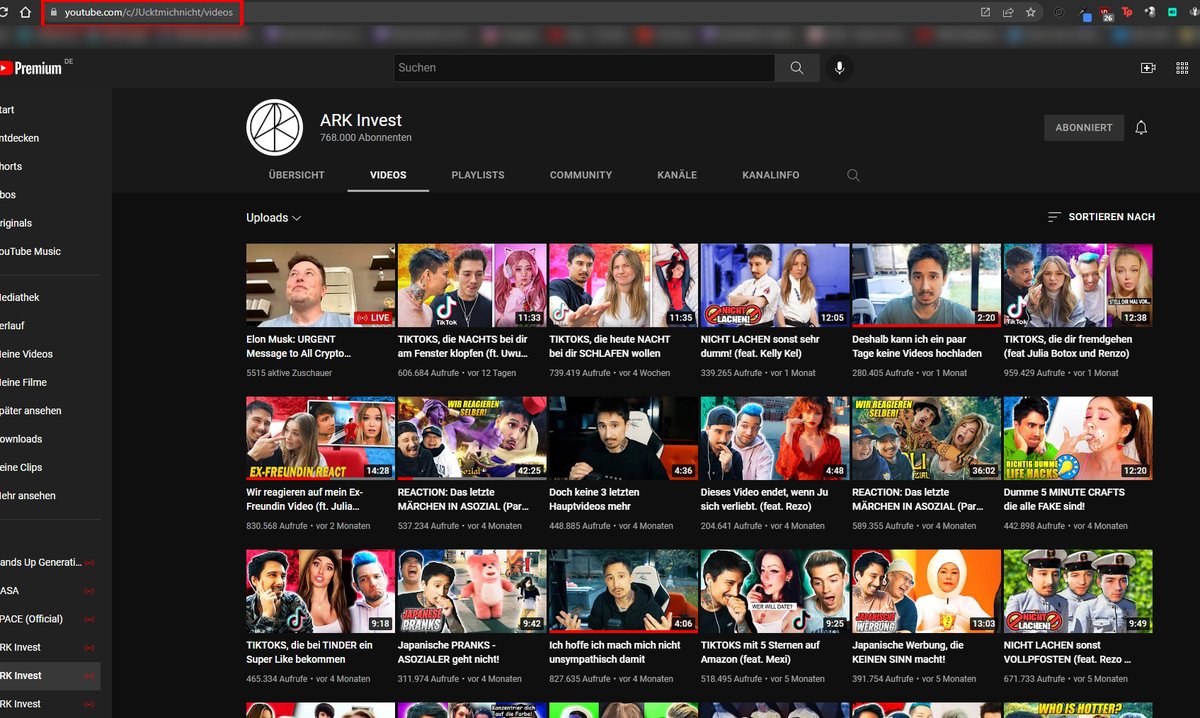1200x718 pixels.
Task: Open Downloads in the left sidebar
Action: [20, 439]
